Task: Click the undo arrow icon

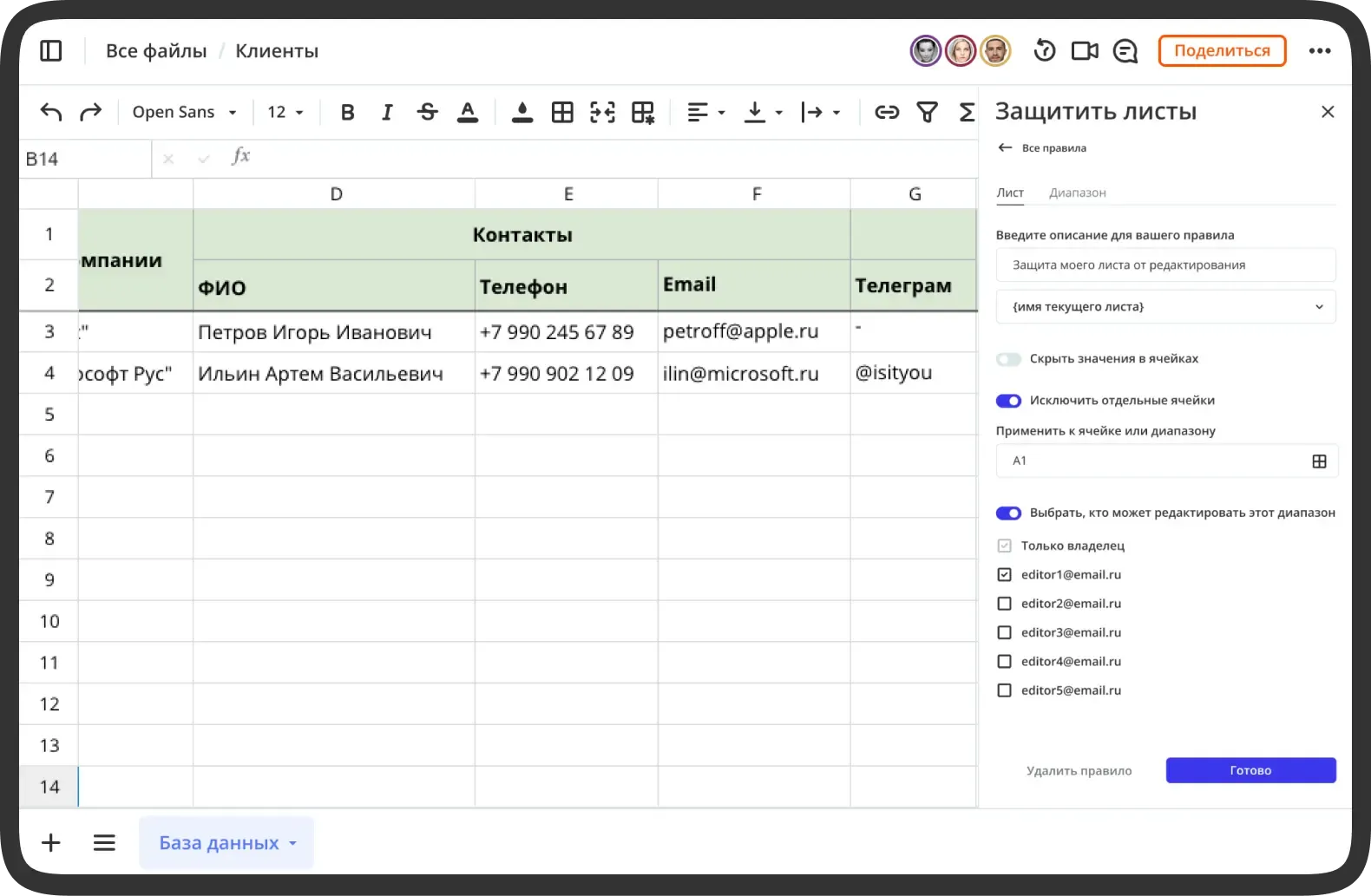Action: [51, 112]
